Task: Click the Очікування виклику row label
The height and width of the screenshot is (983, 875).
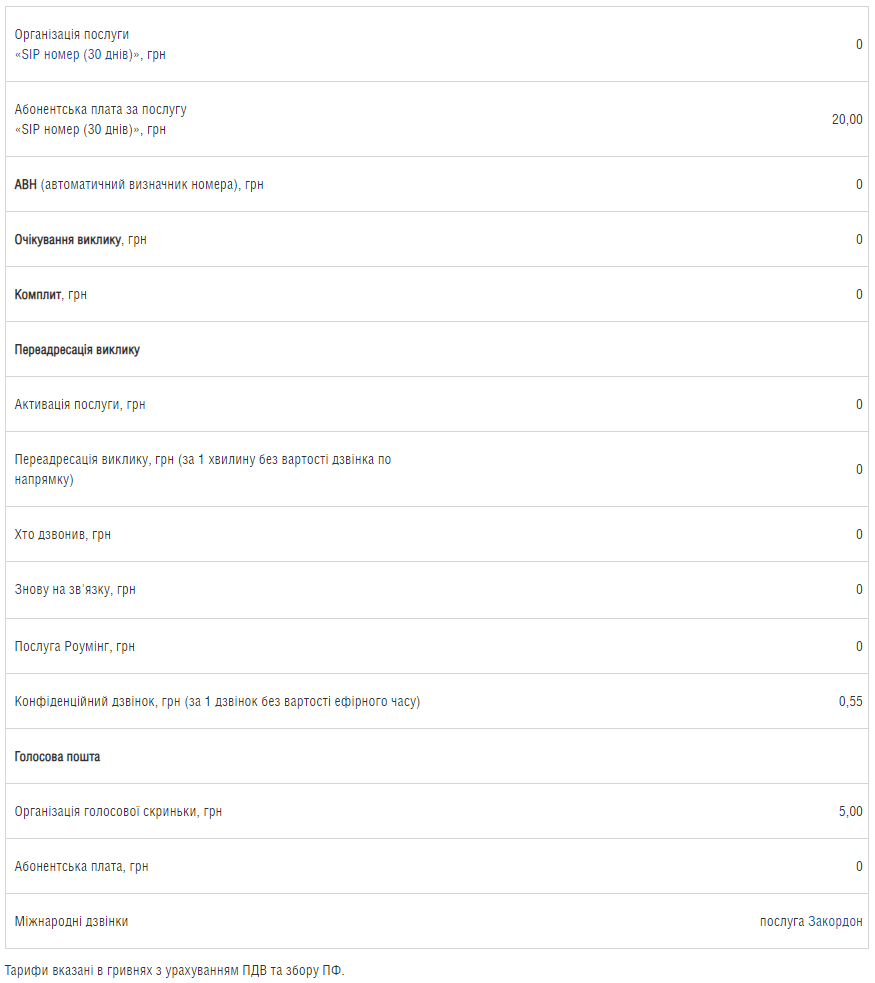Action: [80, 239]
